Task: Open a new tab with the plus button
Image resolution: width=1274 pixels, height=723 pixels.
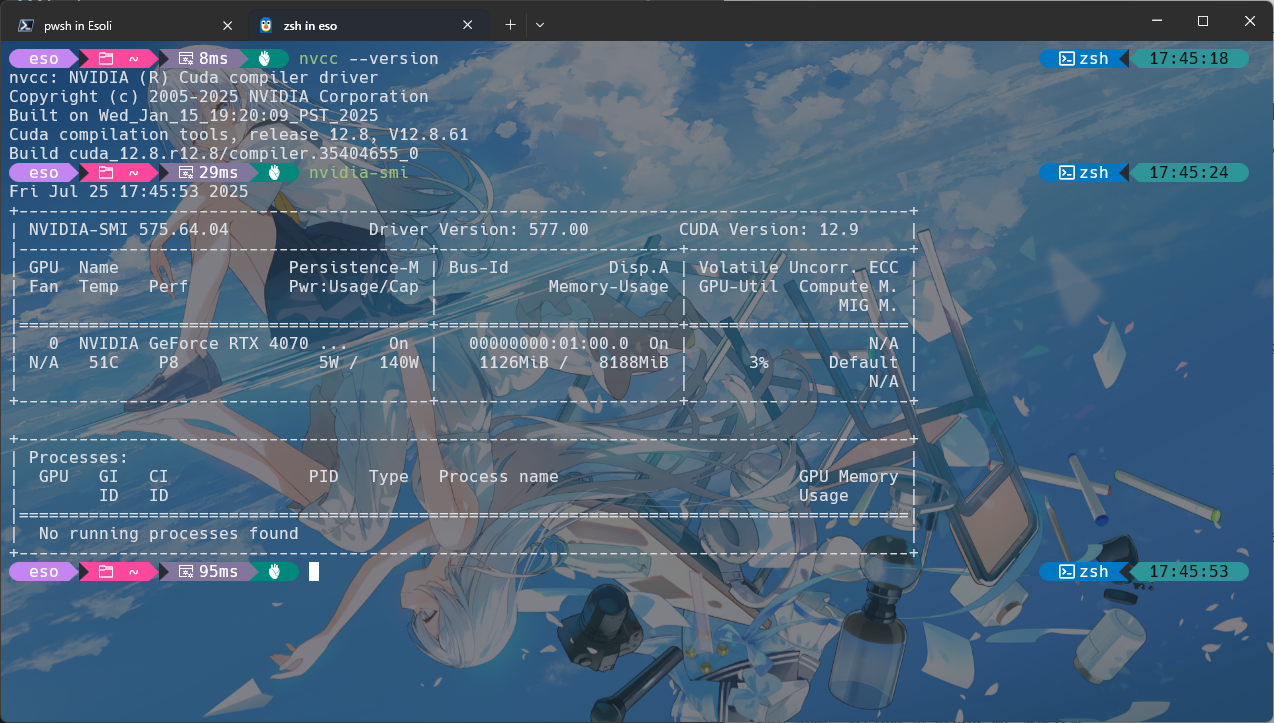Action: point(510,24)
